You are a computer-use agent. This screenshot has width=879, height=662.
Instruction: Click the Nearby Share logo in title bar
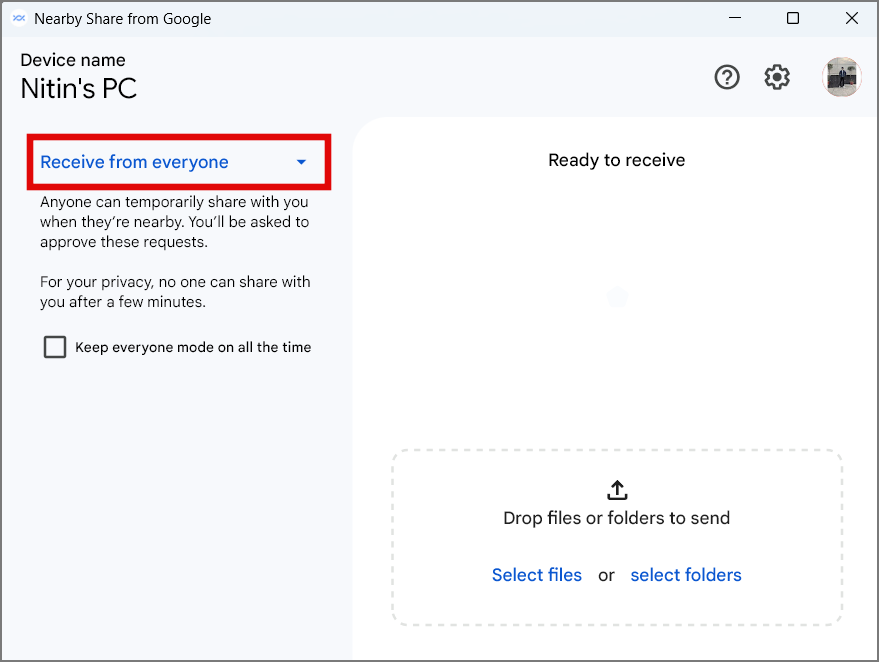point(18,18)
